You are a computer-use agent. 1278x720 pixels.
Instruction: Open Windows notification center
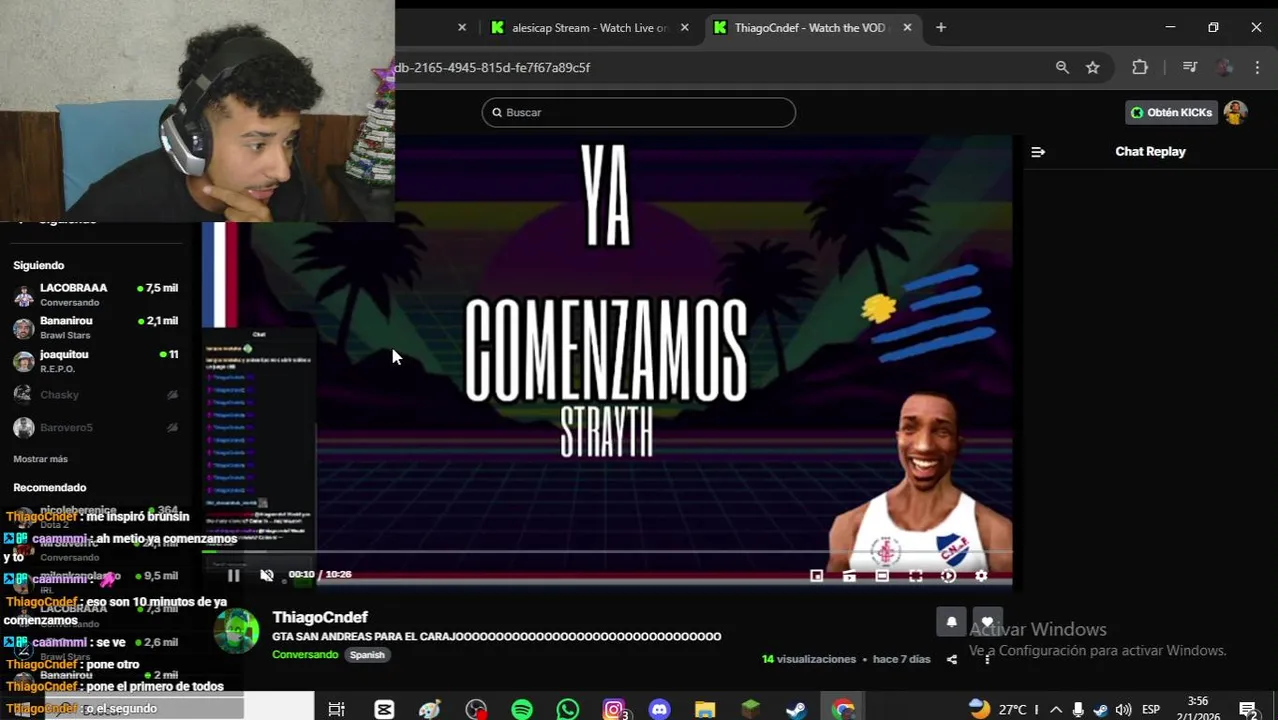[x=1248, y=709]
